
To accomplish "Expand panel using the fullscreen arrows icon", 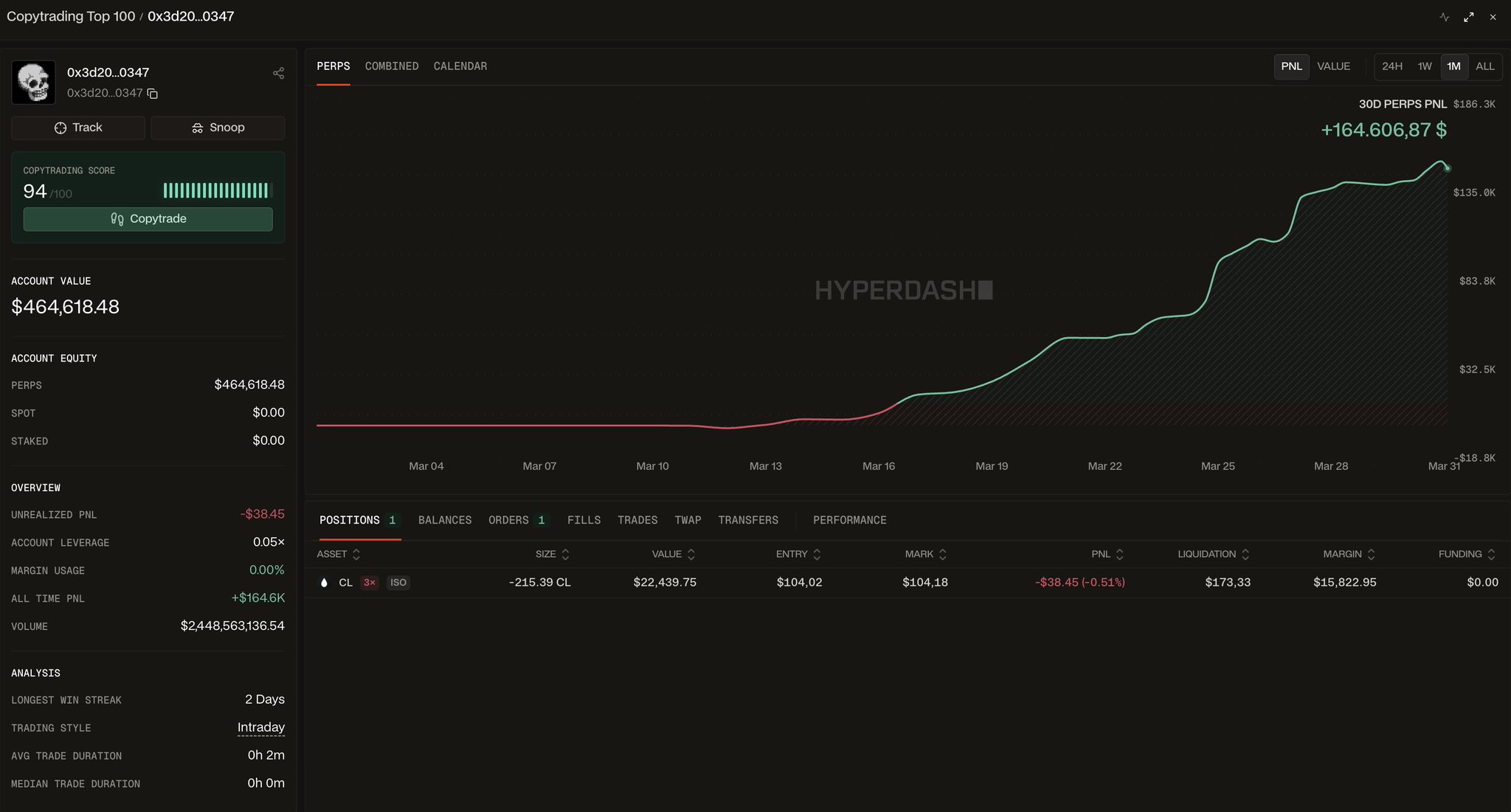I will tap(1468, 17).
